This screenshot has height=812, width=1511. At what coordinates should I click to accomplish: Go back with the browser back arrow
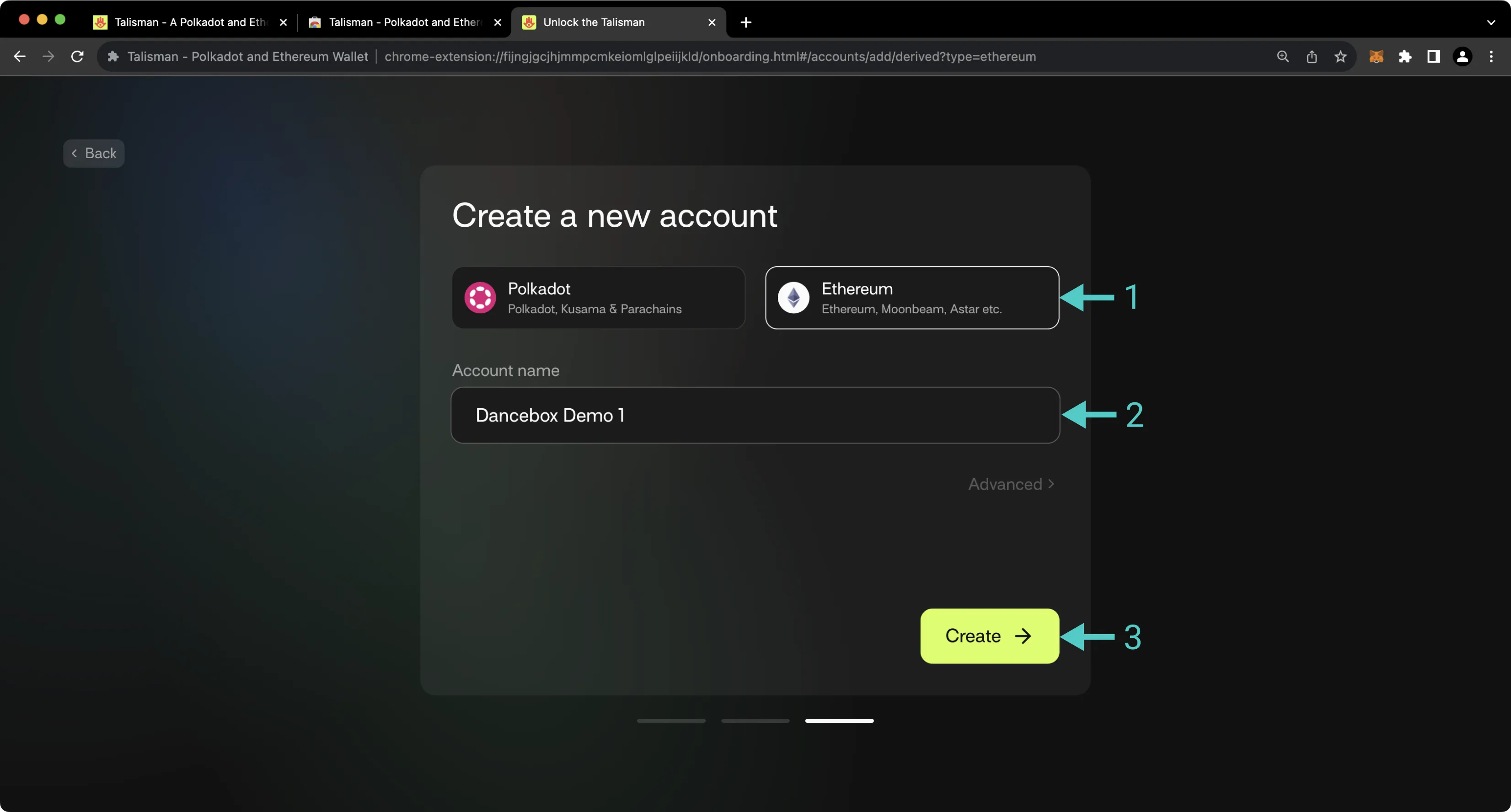19,56
